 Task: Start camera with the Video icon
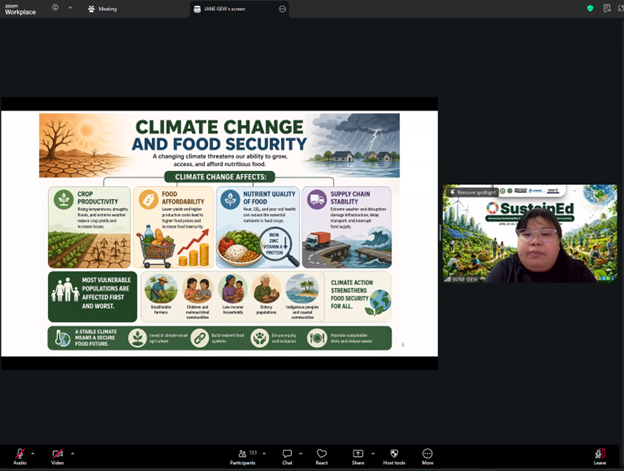[57, 453]
